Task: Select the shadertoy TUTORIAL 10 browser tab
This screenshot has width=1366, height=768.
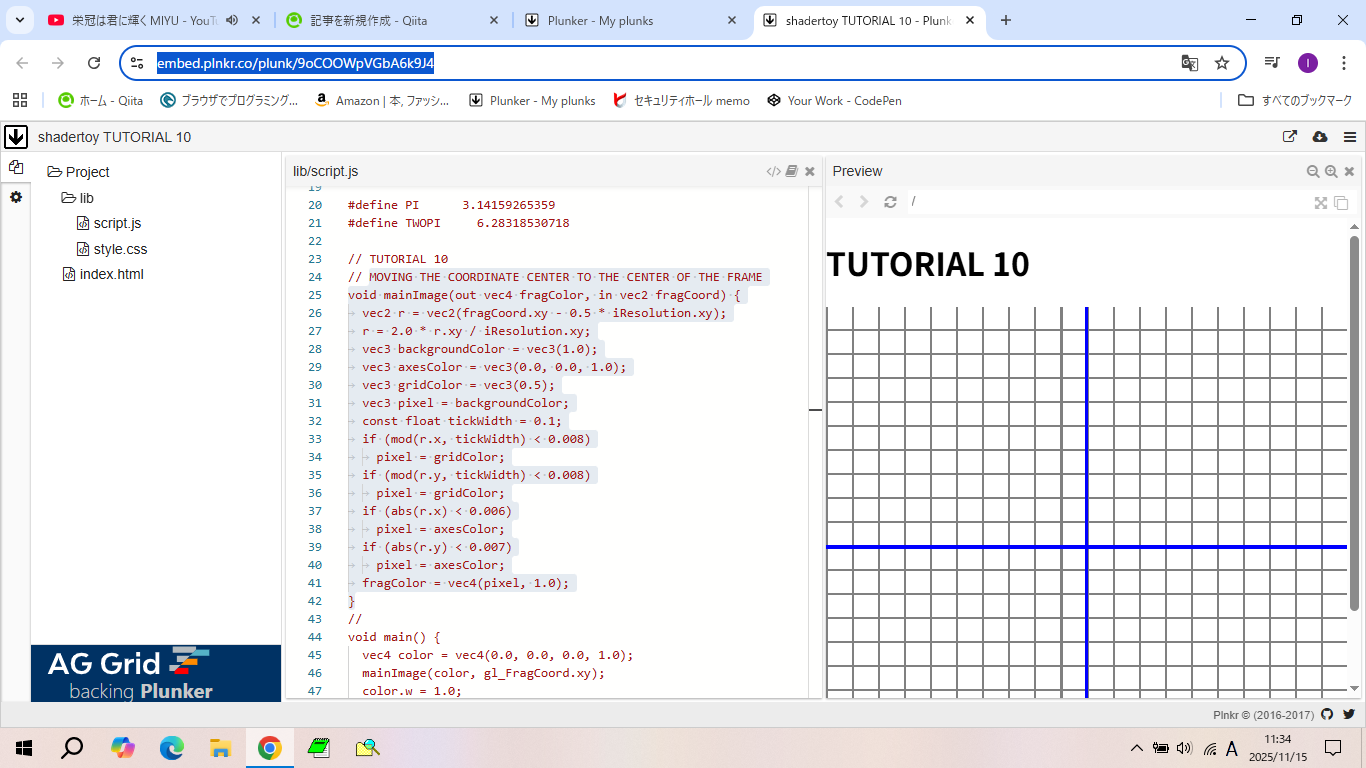Action: point(870,20)
